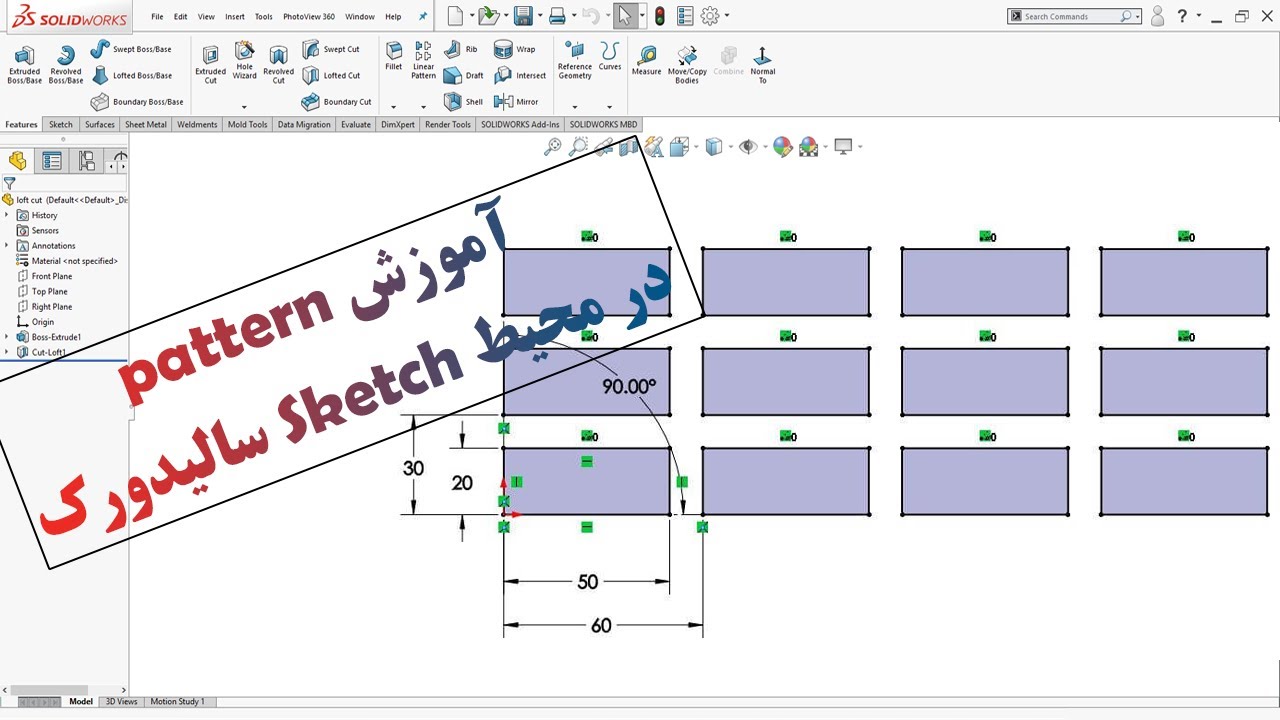Expand the Options gear dropdown arrow
Image resolution: width=1280 pixels, height=720 pixels.
click(727, 16)
